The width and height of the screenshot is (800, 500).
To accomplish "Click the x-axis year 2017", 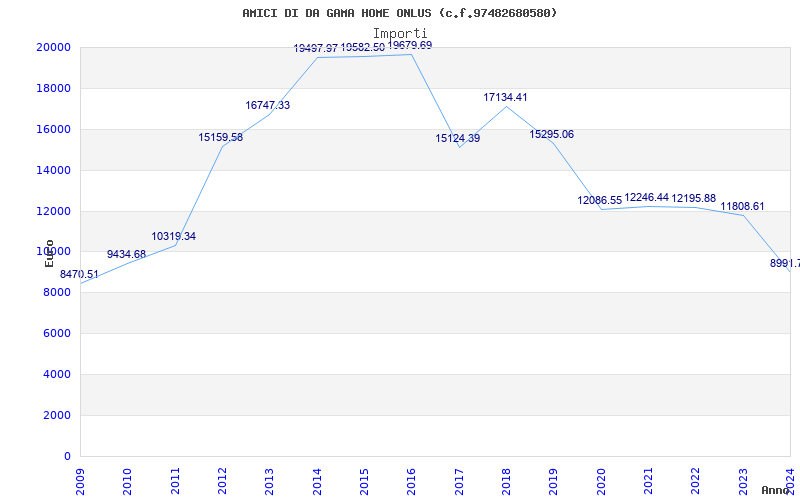I will (x=459, y=481).
